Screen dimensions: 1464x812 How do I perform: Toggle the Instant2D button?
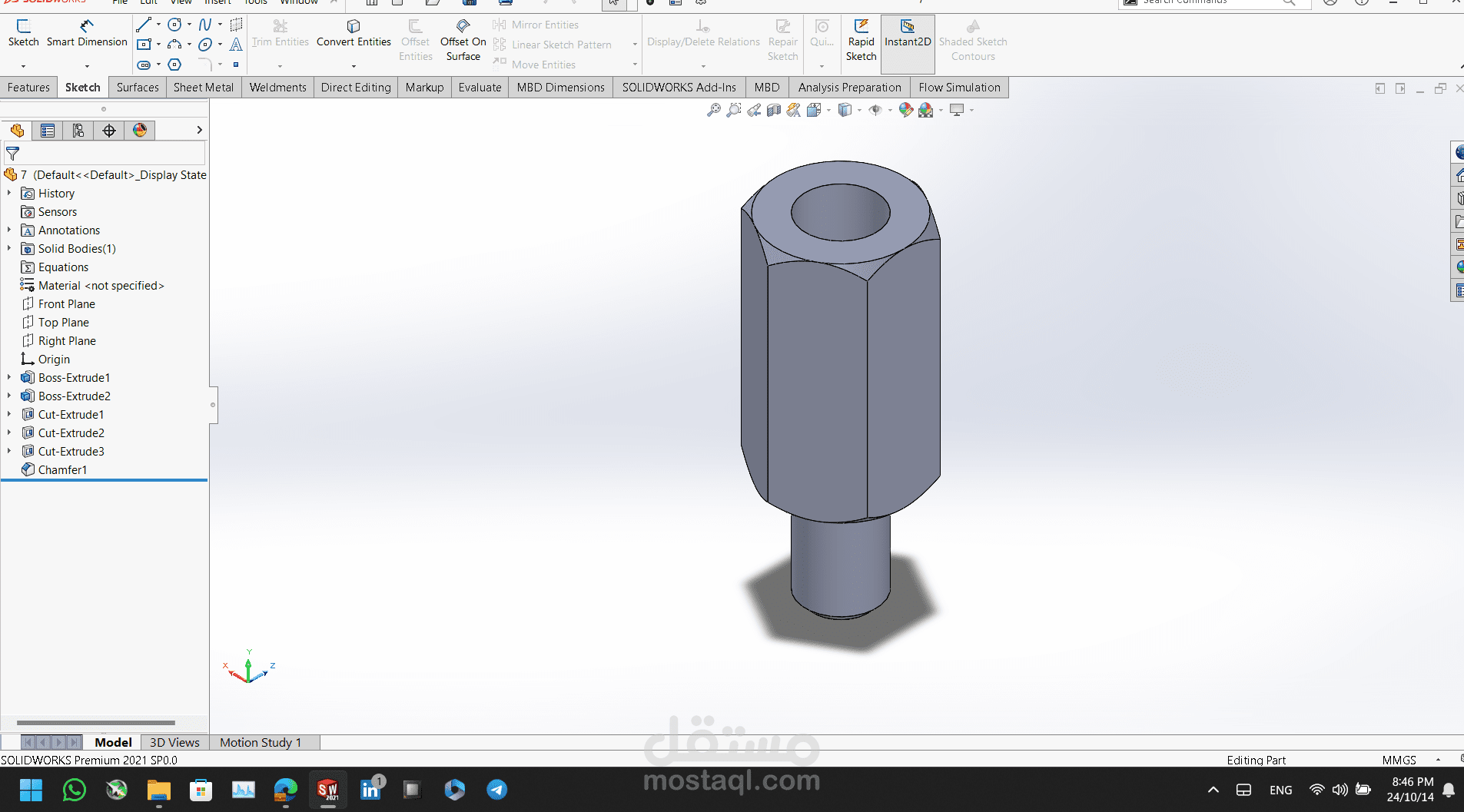click(908, 34)
